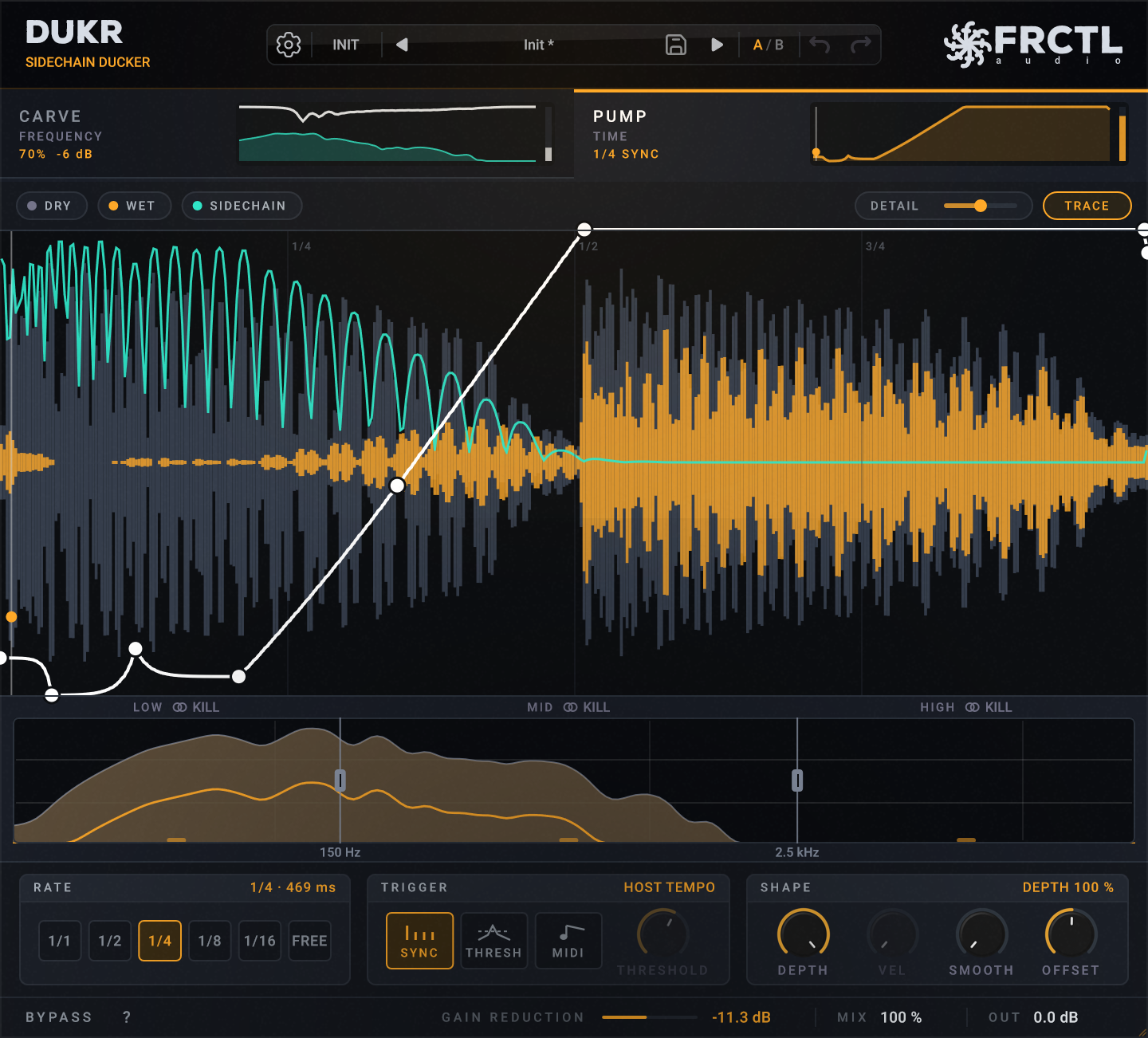Click the GAIN REDUCTION meter bar
This screenshot has width=1148, height=1038.
[x=650, y=1017]
